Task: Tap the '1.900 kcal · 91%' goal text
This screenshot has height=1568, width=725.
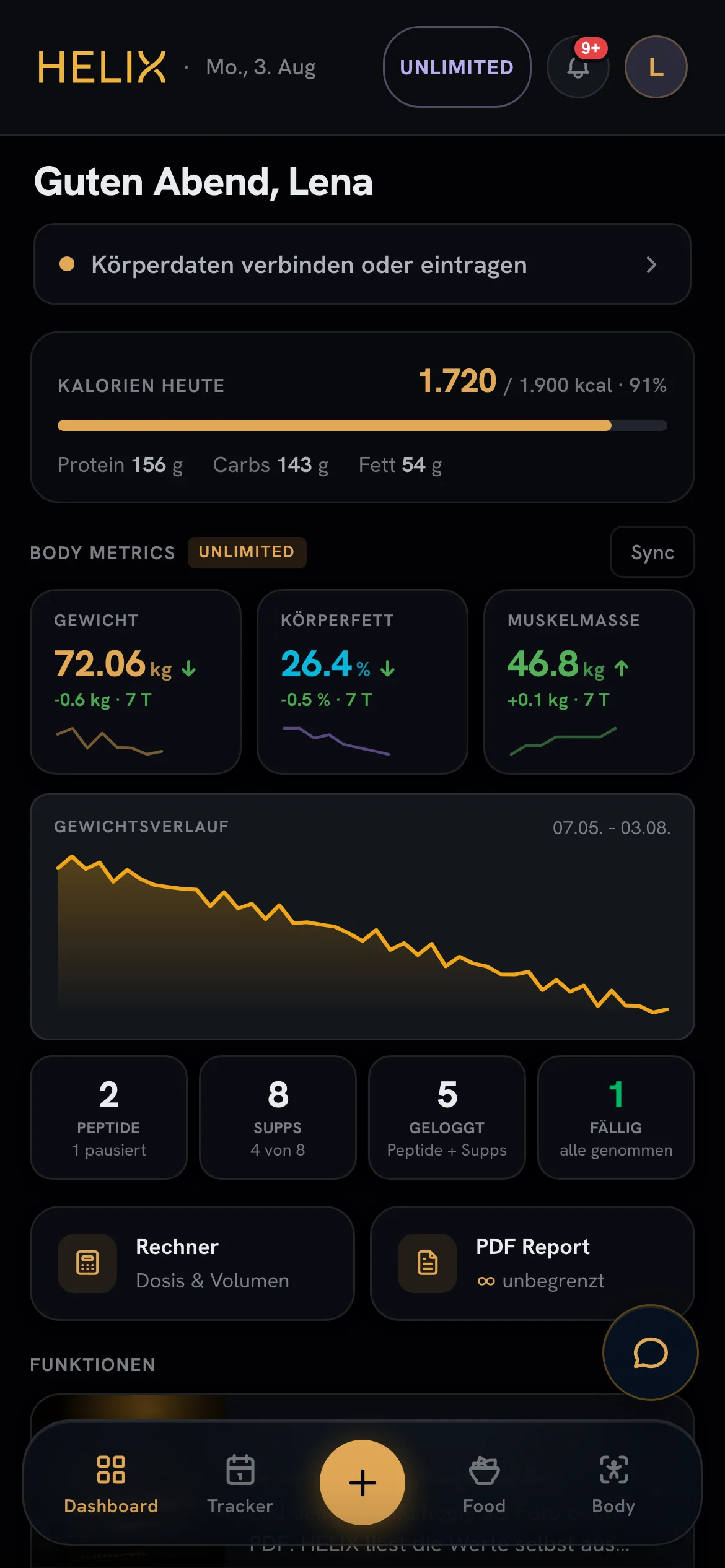Action: coord(593,385)
